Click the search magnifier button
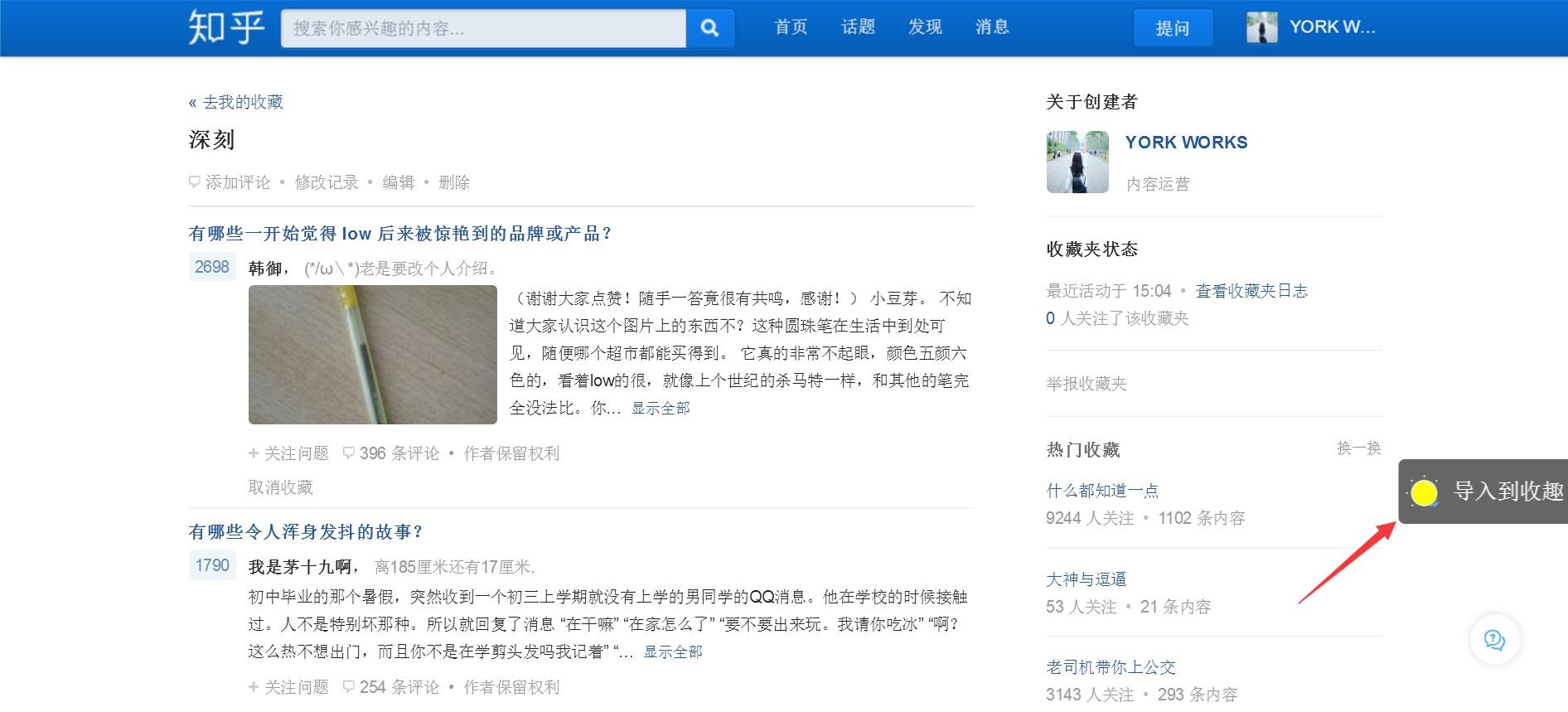 pos(710,28)
